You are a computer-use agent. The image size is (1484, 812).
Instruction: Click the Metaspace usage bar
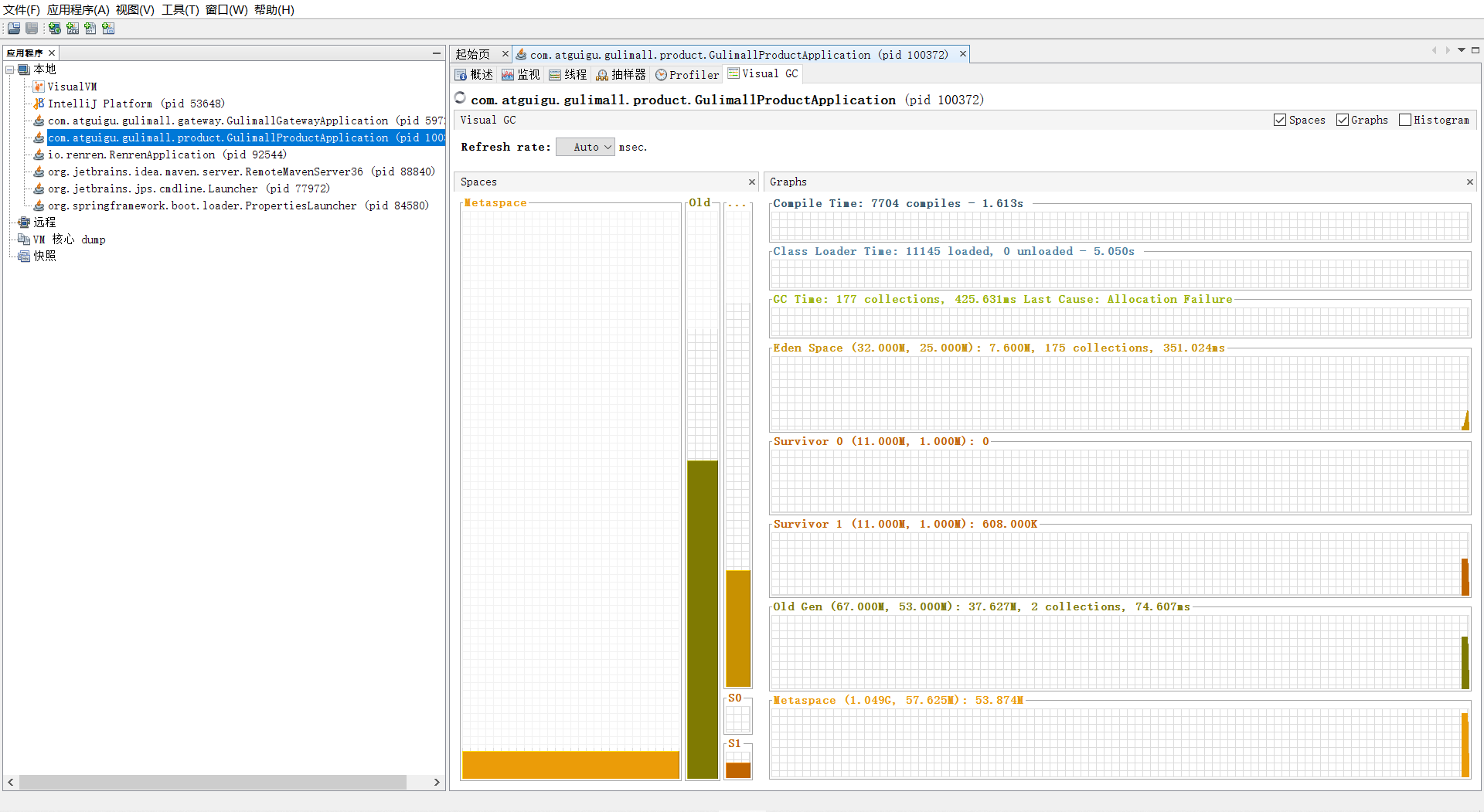pyautogui.click(x=570, y=765)
